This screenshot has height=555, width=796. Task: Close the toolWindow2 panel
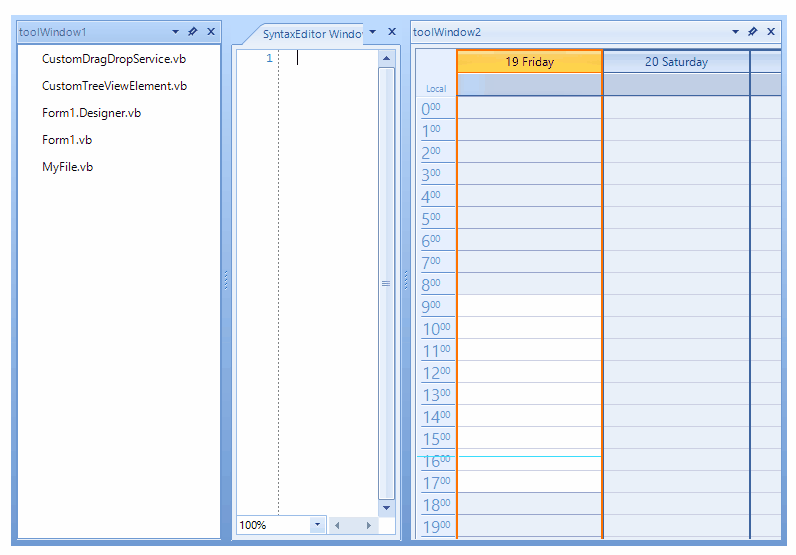point(771,31)
